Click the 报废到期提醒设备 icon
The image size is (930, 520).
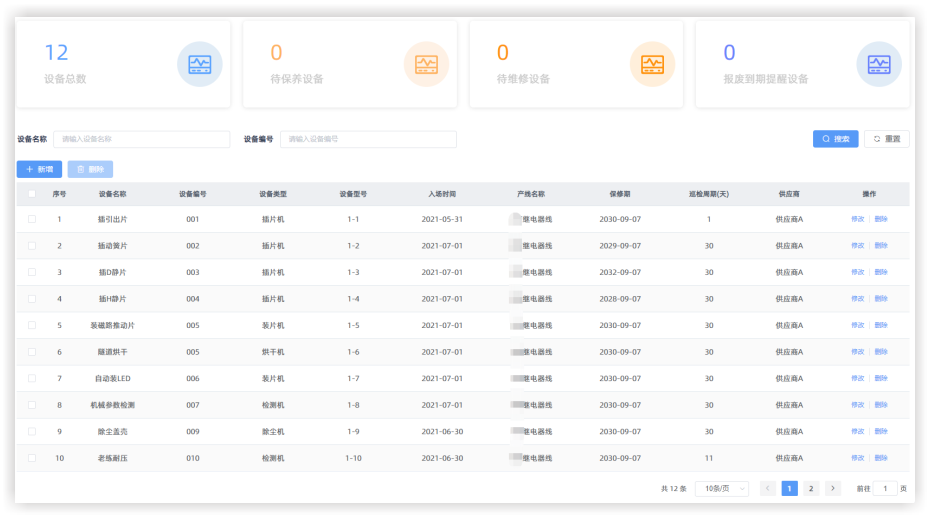tap(878, 64)
